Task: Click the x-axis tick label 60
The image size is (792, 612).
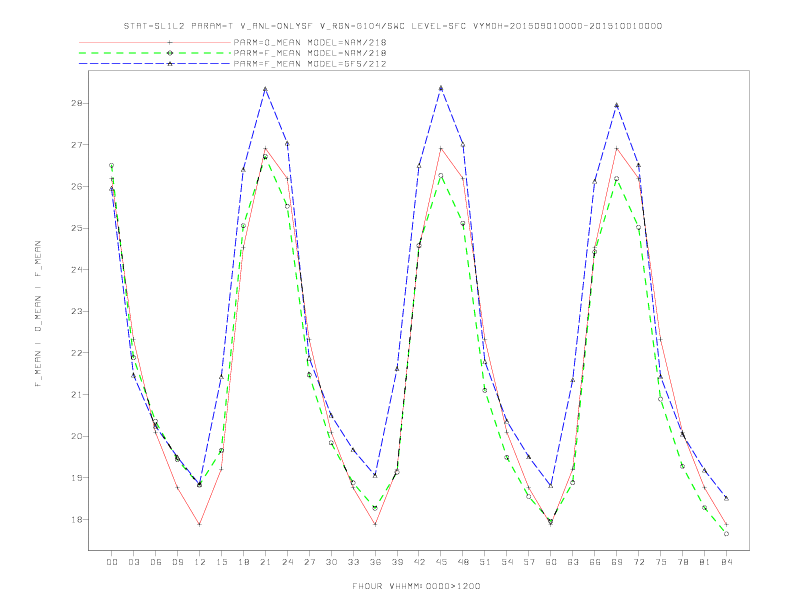Action: [551, 562]
